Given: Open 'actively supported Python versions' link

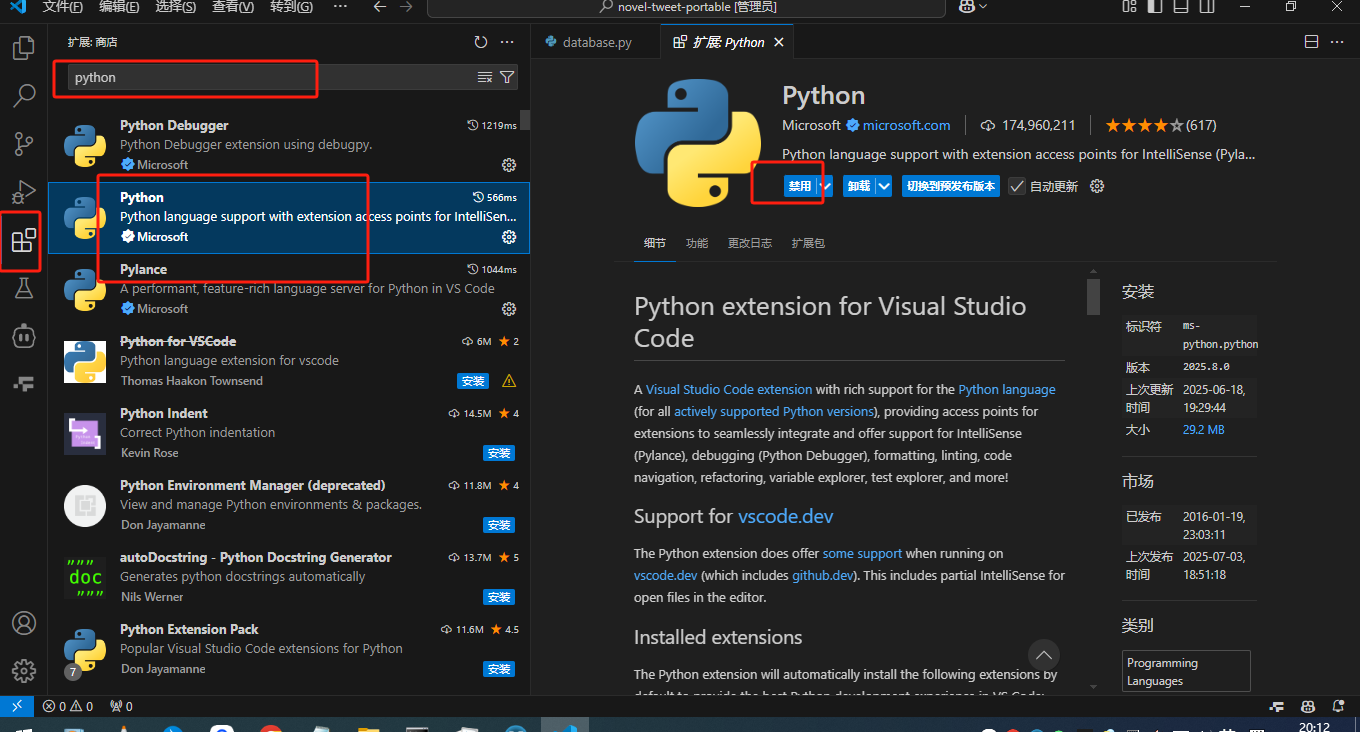Looking at the screenshot, I should [774, 411].
